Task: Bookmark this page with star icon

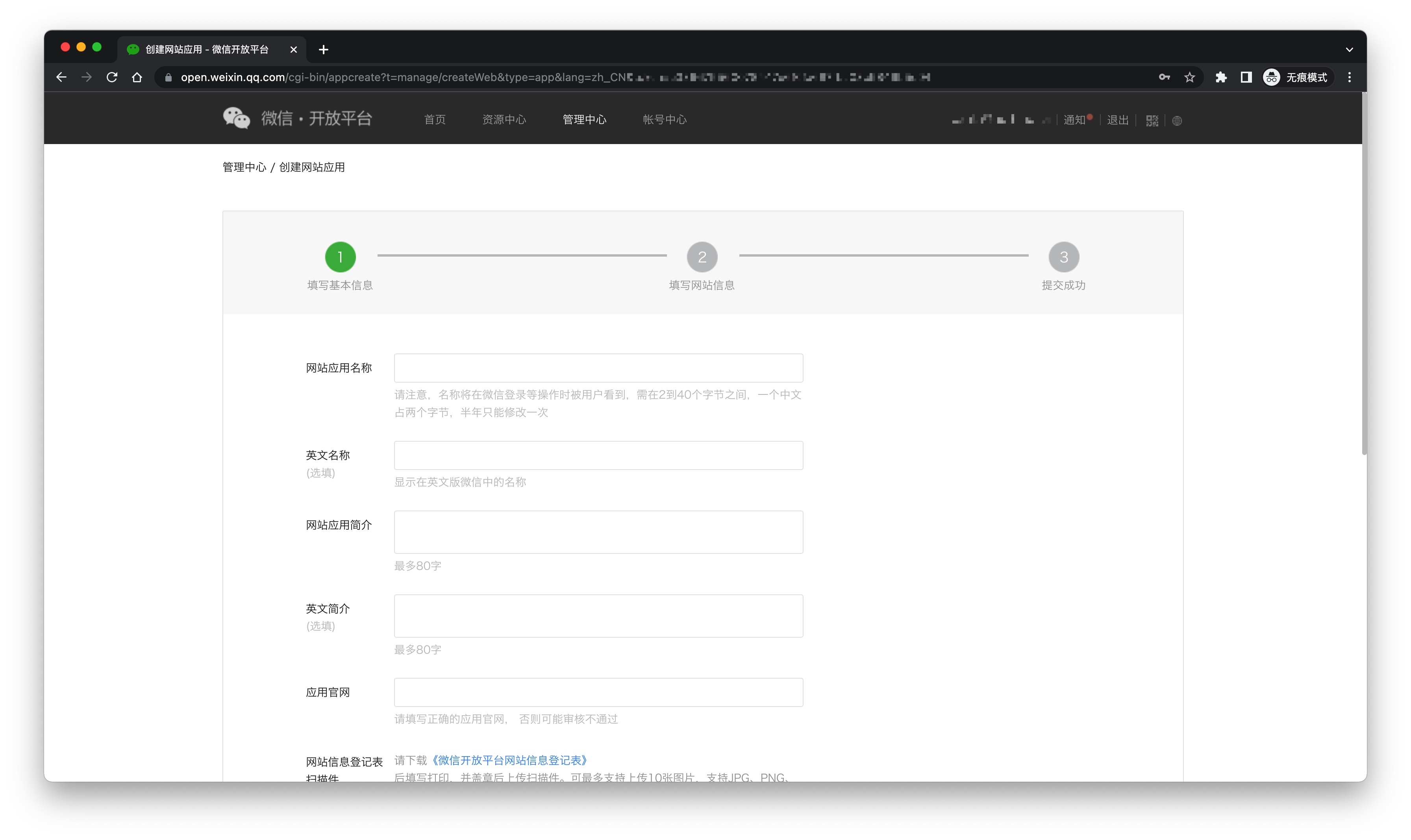Action: click(1189, 78)
